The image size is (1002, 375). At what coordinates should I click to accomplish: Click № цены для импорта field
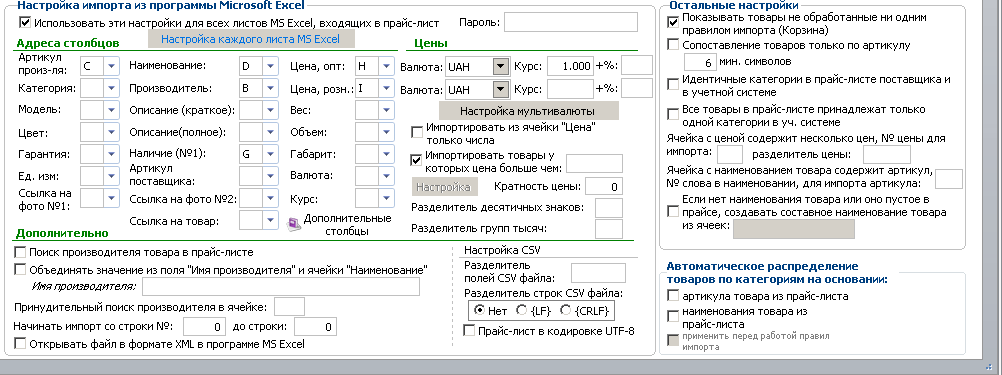(x=730, y=155)
